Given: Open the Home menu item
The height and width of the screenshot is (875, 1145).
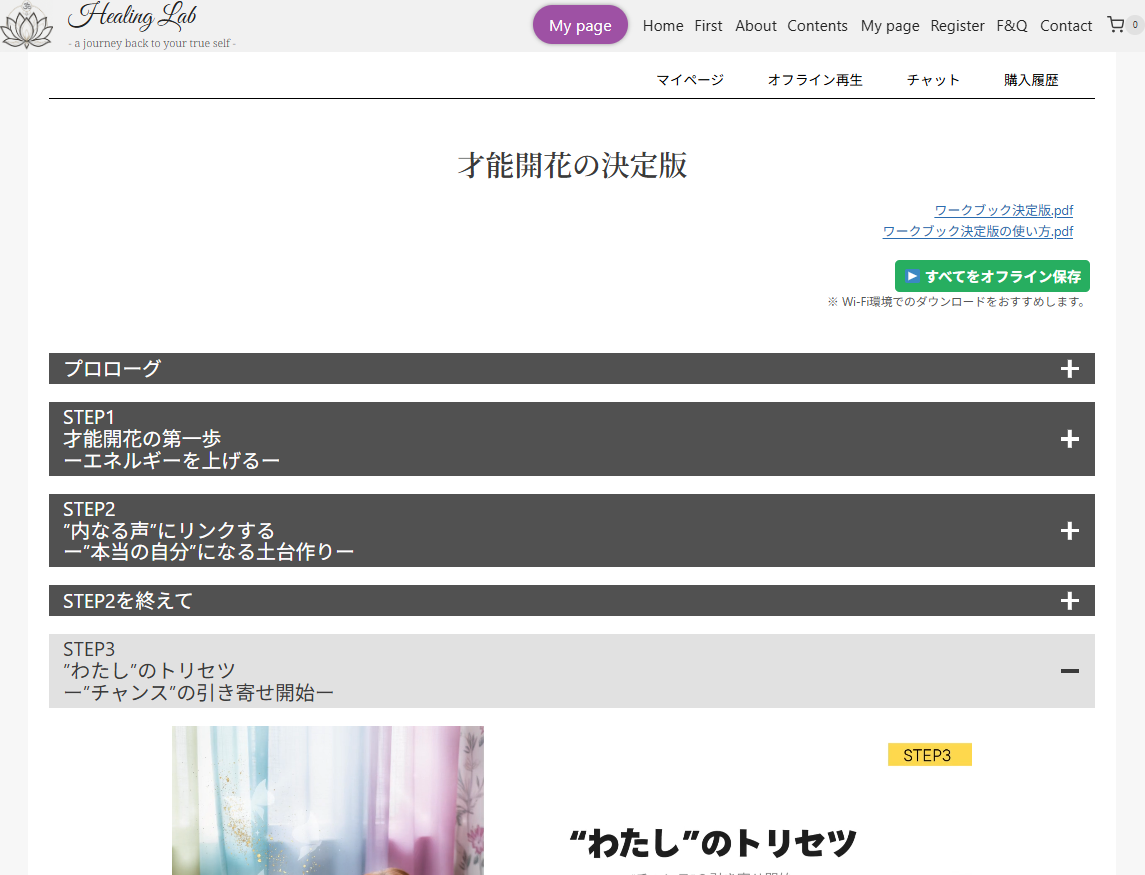Looking at the screenshot, I should 663,26.
